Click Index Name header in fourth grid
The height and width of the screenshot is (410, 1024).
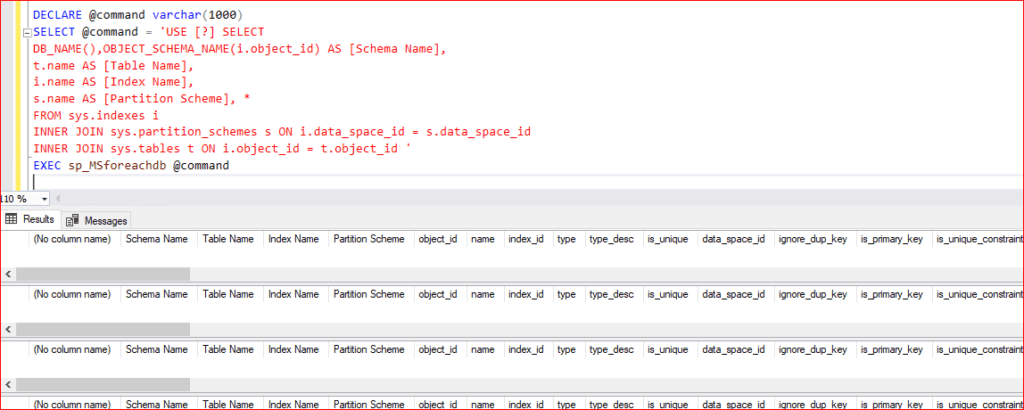[293, 404]
